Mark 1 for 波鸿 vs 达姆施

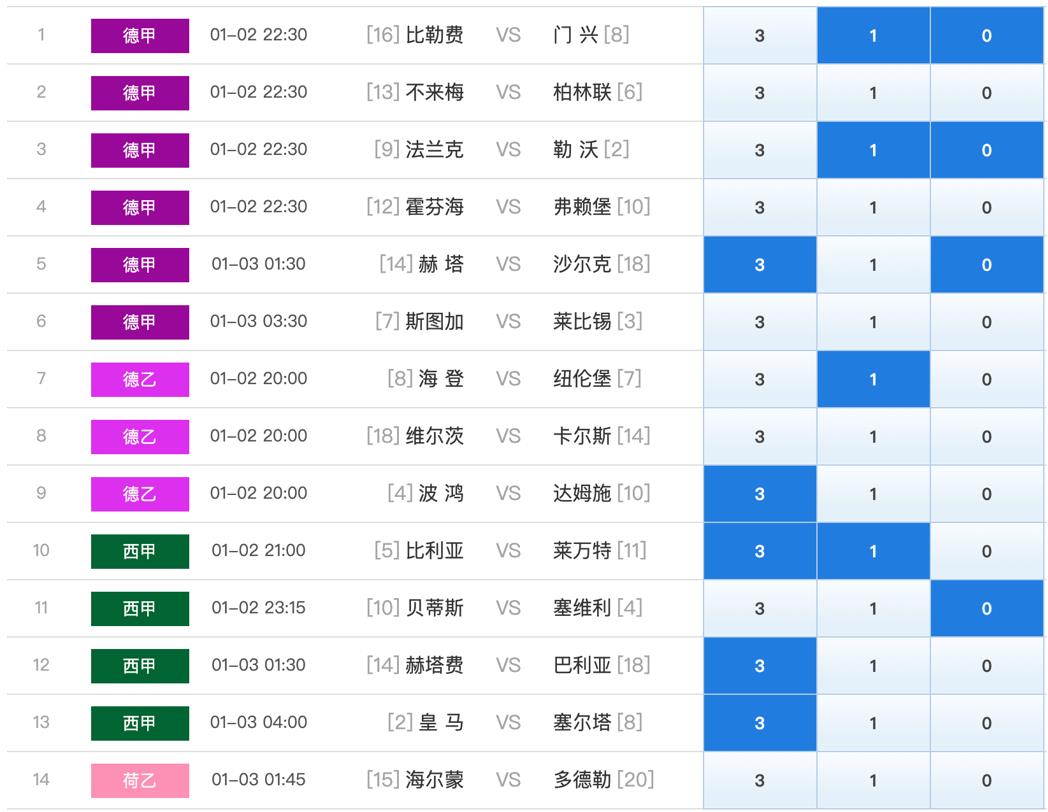click(x=873, y=494)
